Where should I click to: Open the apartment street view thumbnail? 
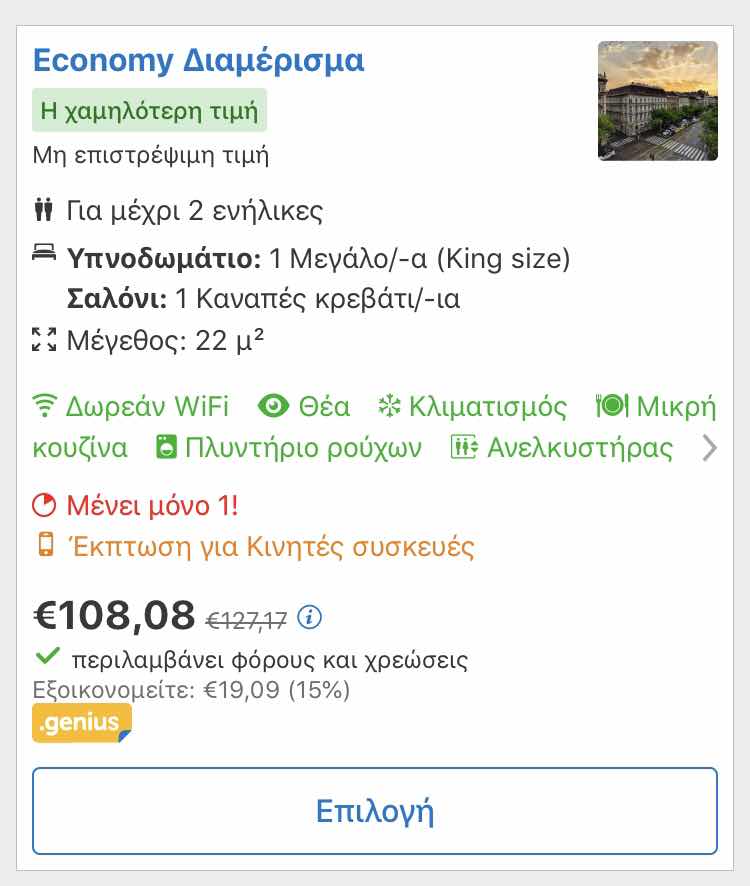pyautogui.click(x=658, y=101)
